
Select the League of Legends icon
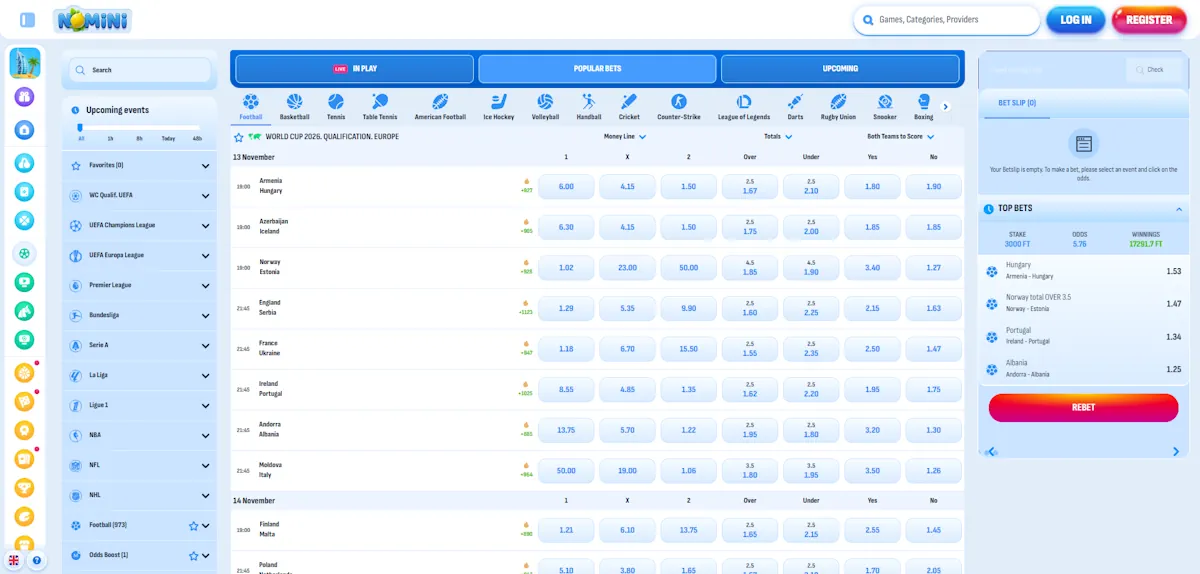(x=744, y=102)
